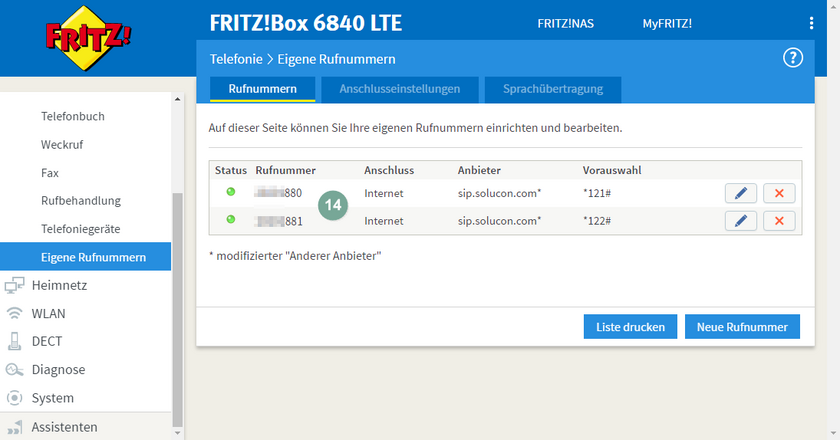Click the Heimnetz network icon
Image resolution: width=840 pixels, height=440 pixels.
coord(14,285)
